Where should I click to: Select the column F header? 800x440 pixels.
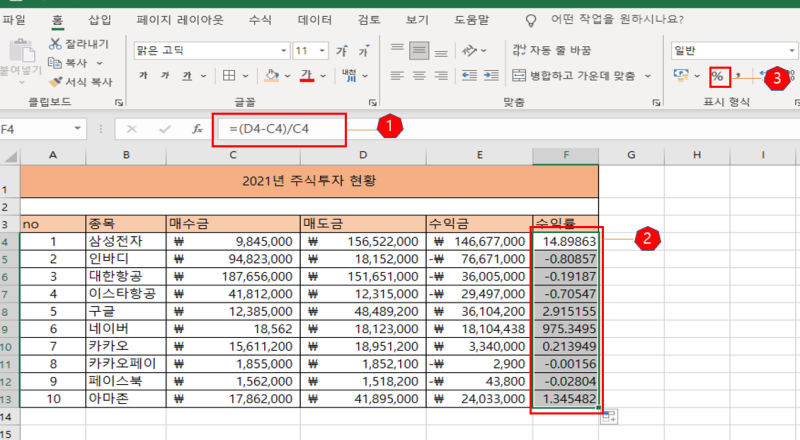pyautogui.click(x=566, y=155)
